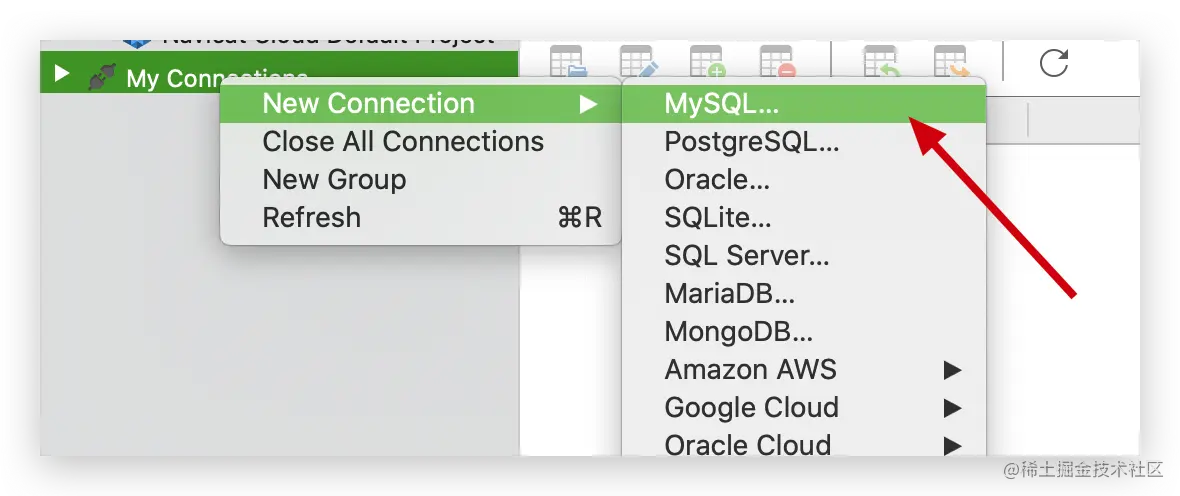The width and height of the screenshot is (1180, 496).
Task: Click the New Table plus icon
Action: pos(708,62)
